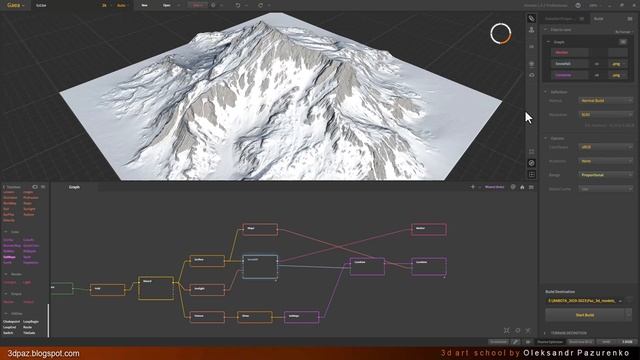Toggle the eye icon in Toolbox header

coord(35,187)
